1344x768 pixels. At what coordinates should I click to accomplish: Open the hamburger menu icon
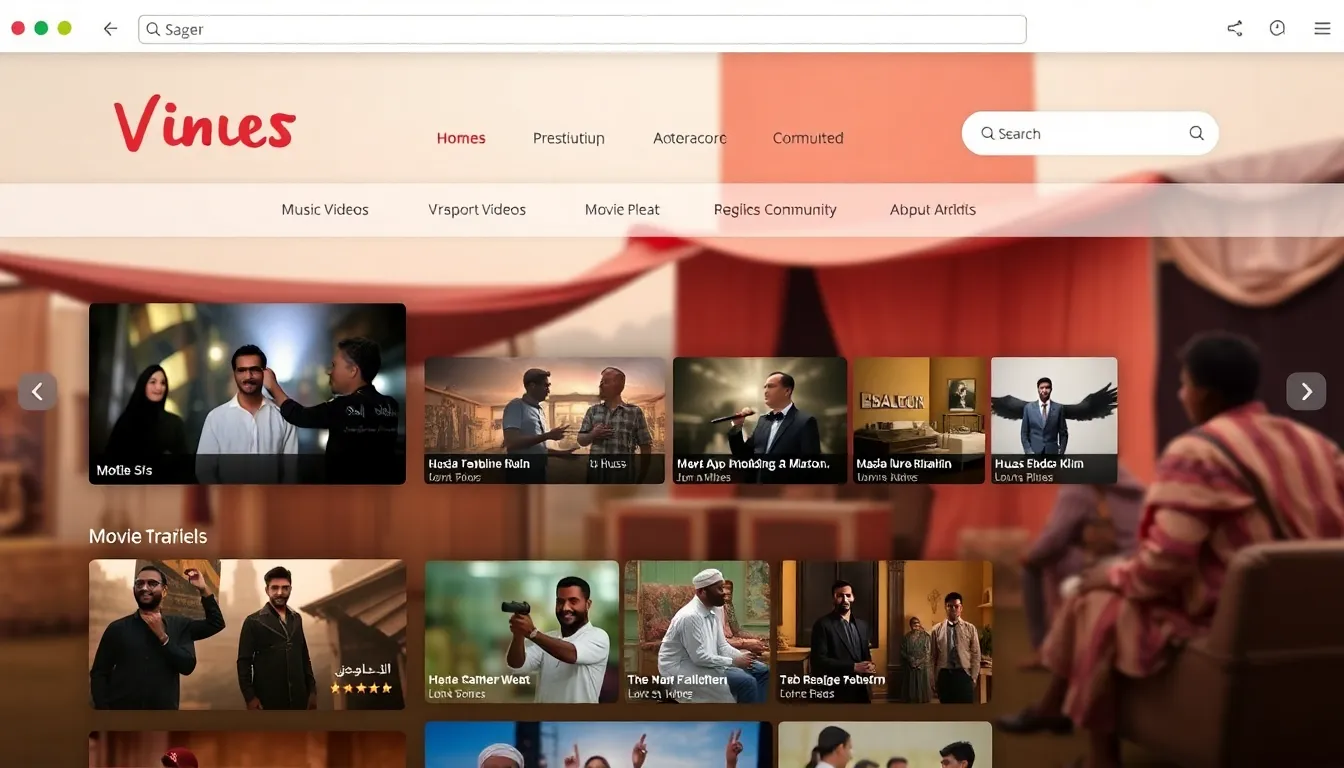1322,29
